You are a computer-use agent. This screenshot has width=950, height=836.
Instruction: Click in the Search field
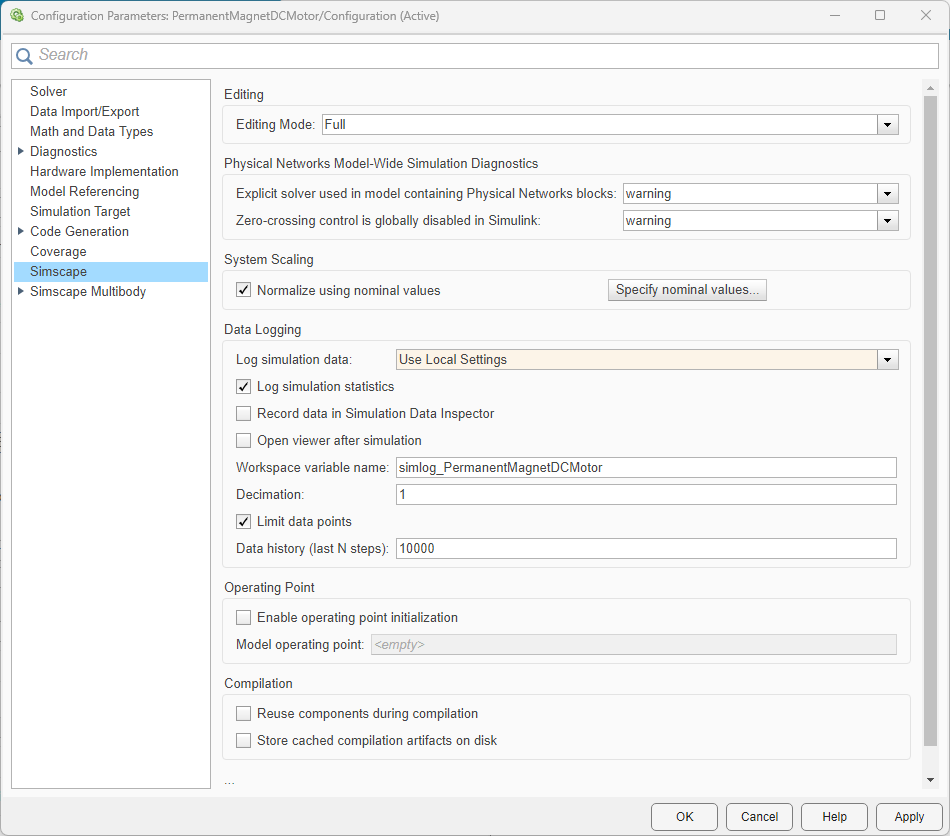pyautogui.click(x=474, y=56)
